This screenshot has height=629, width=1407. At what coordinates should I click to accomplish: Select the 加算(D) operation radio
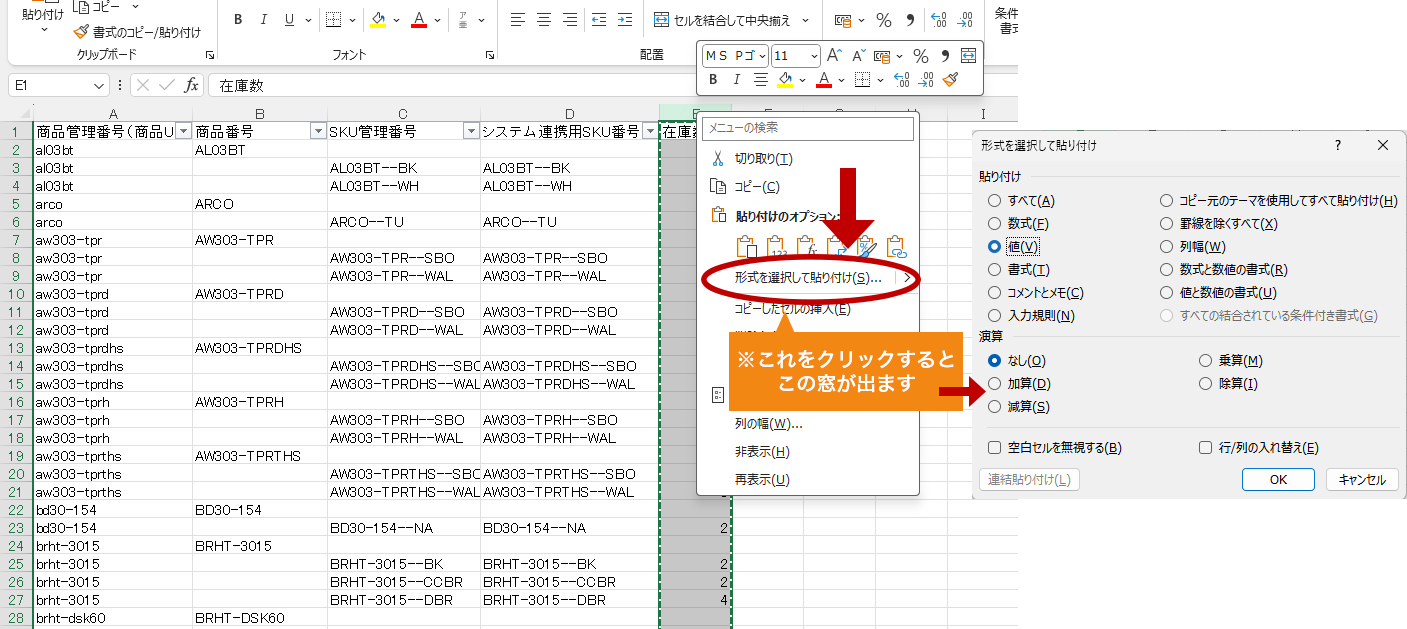click(994, 384)
